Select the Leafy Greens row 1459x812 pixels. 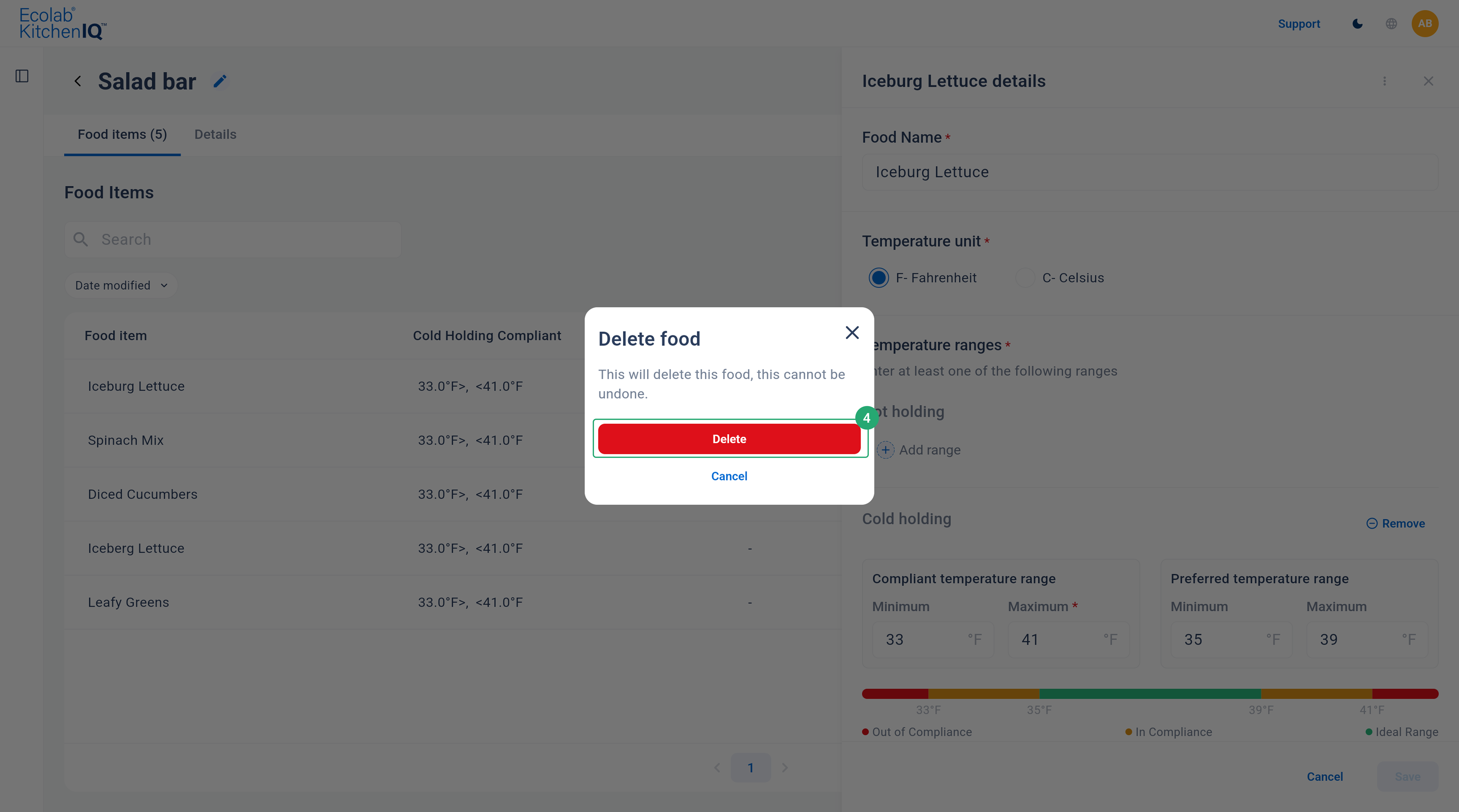(x=453, y=602)
